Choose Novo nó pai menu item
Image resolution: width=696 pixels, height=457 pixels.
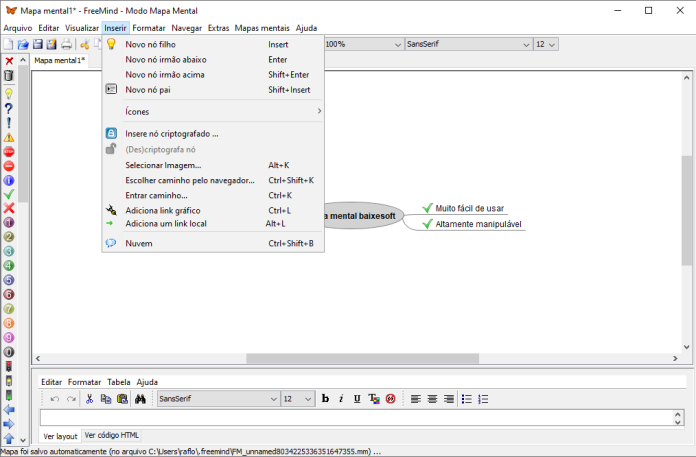(213, 90)
